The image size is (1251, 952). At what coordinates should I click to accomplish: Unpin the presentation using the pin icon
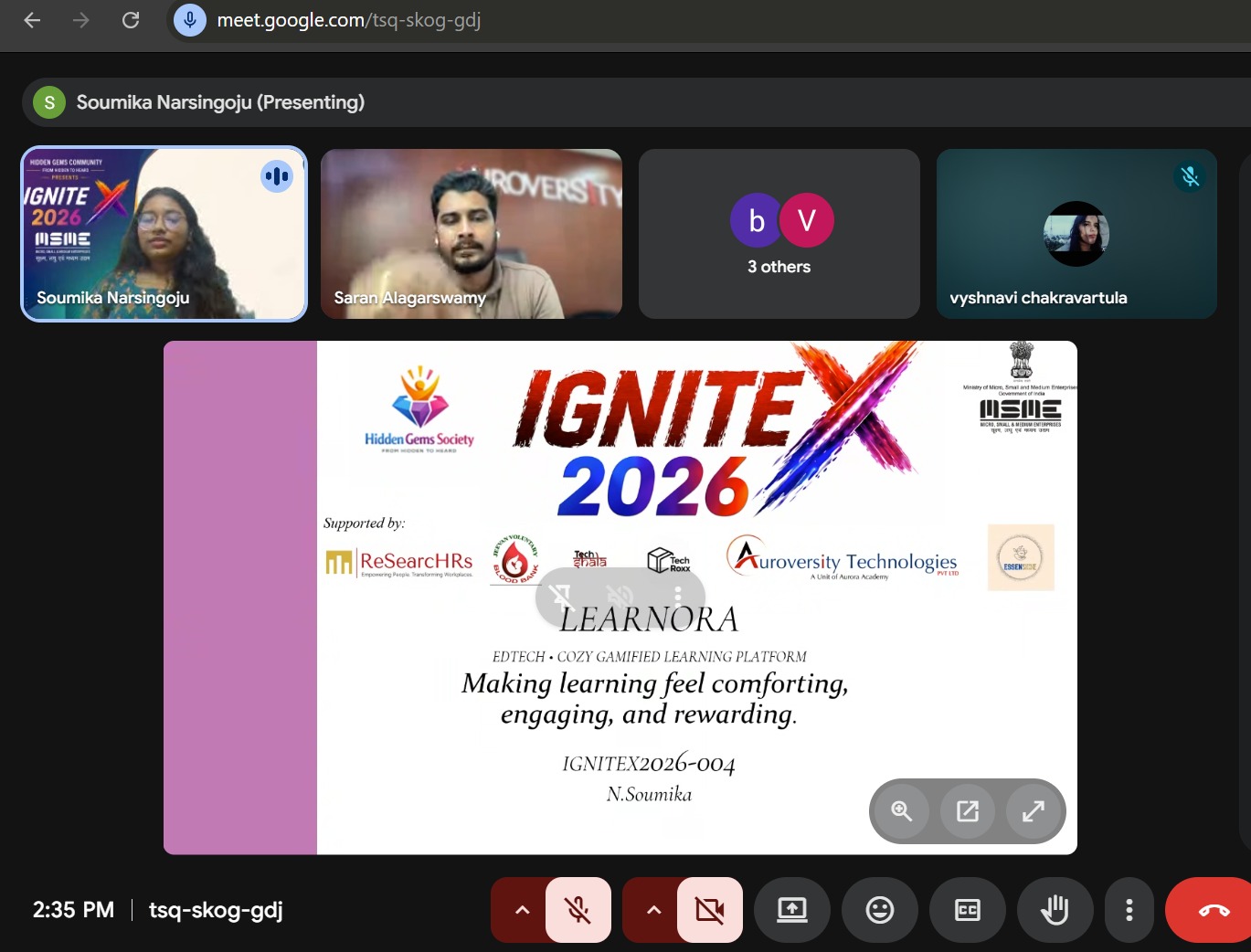tap(562, 597)
